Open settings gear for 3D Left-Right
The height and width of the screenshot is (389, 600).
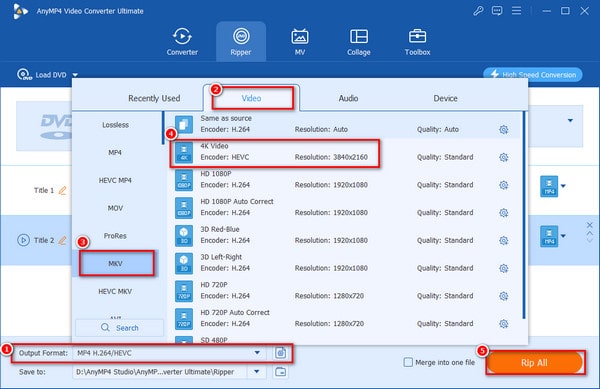tap(504, 268)
